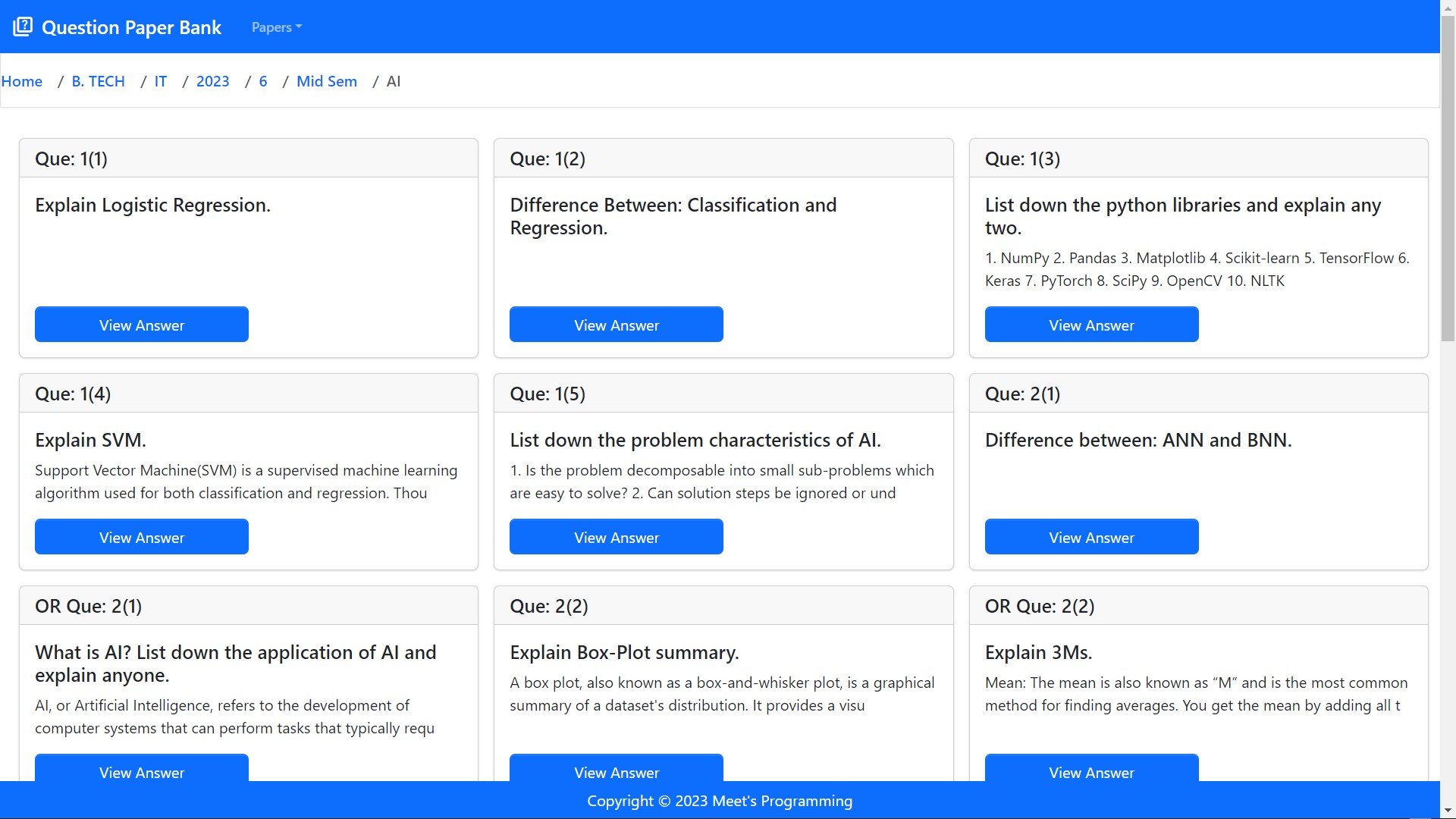The image size is (1456, 819).
Task: View answer for python libraries question
Action: 1090,325
